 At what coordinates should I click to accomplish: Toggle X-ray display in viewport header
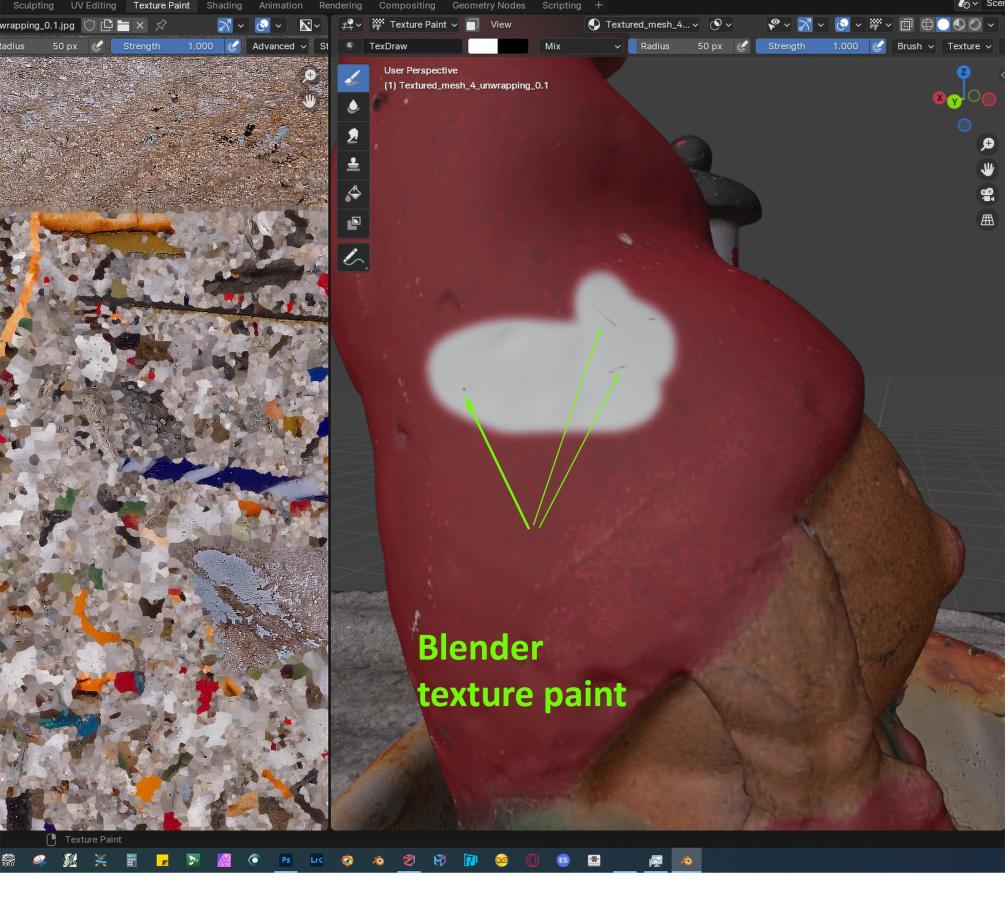(908, 25)
